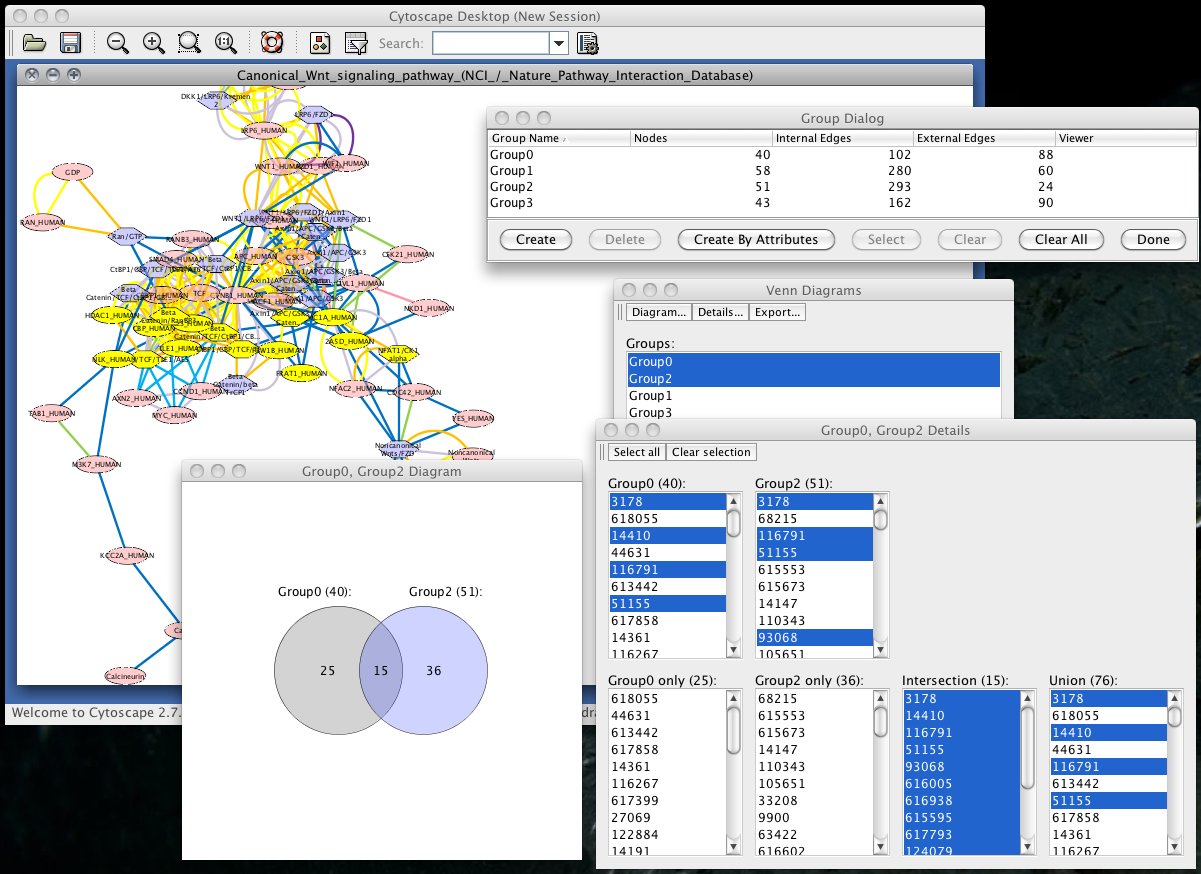Select the YES_HUMAN node
Image resolution: width=1201 pixels, height=874 pixels.
click(473, 418)
